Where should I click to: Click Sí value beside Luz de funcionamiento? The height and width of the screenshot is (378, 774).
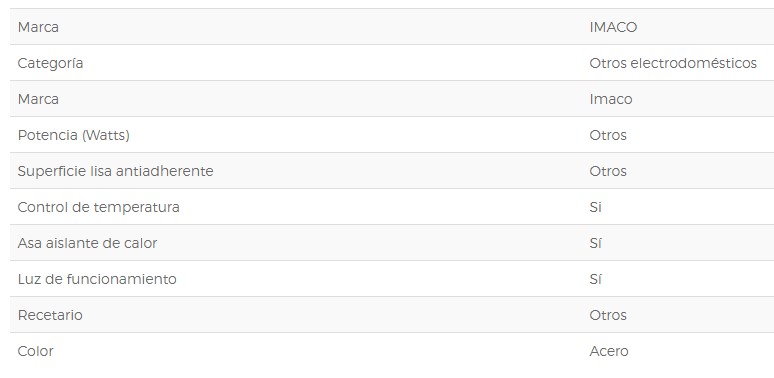(x=595, y=279)
